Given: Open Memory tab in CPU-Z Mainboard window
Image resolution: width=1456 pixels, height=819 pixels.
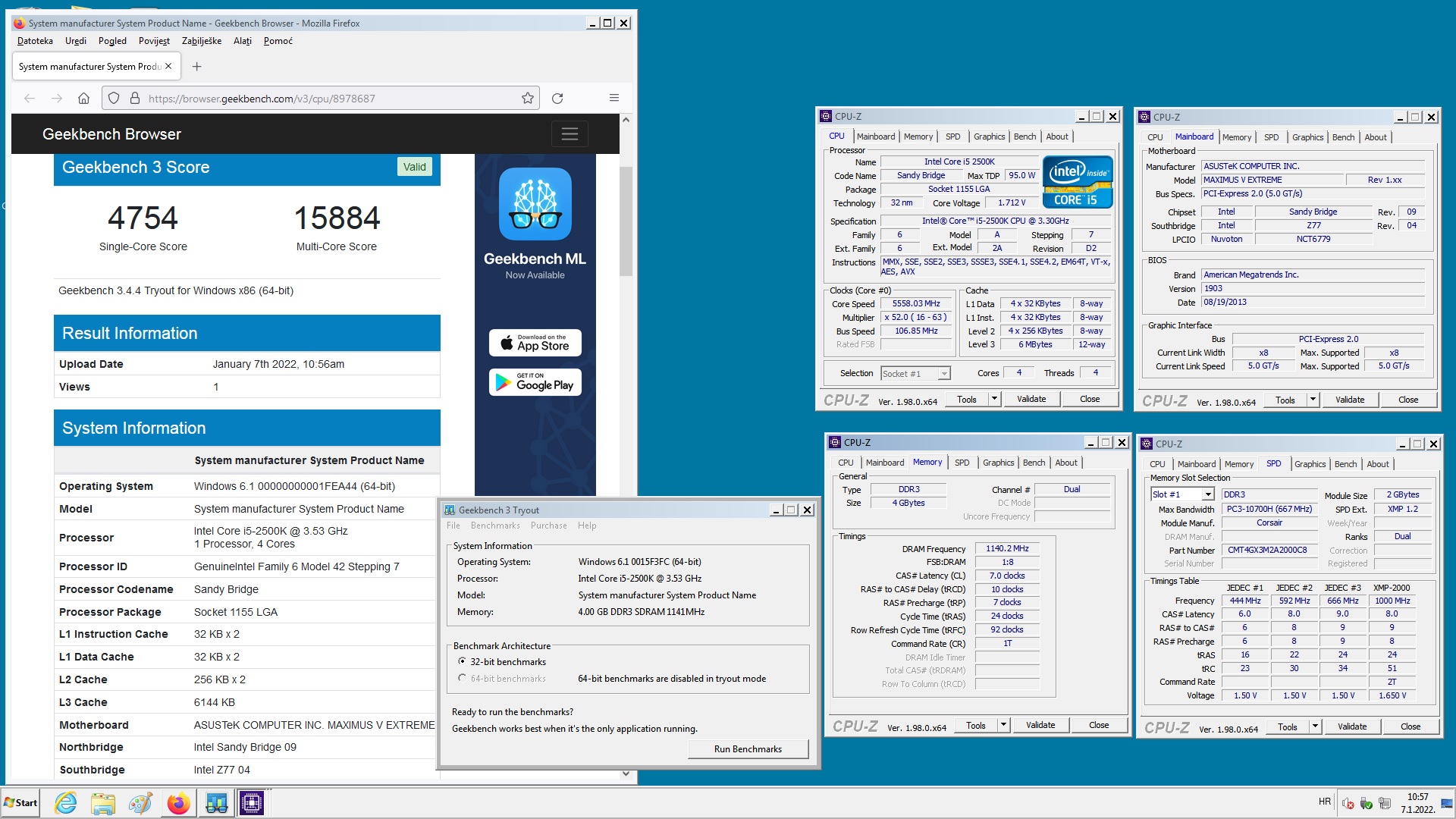Looking at the screenshot, I should click(1237, 137).
